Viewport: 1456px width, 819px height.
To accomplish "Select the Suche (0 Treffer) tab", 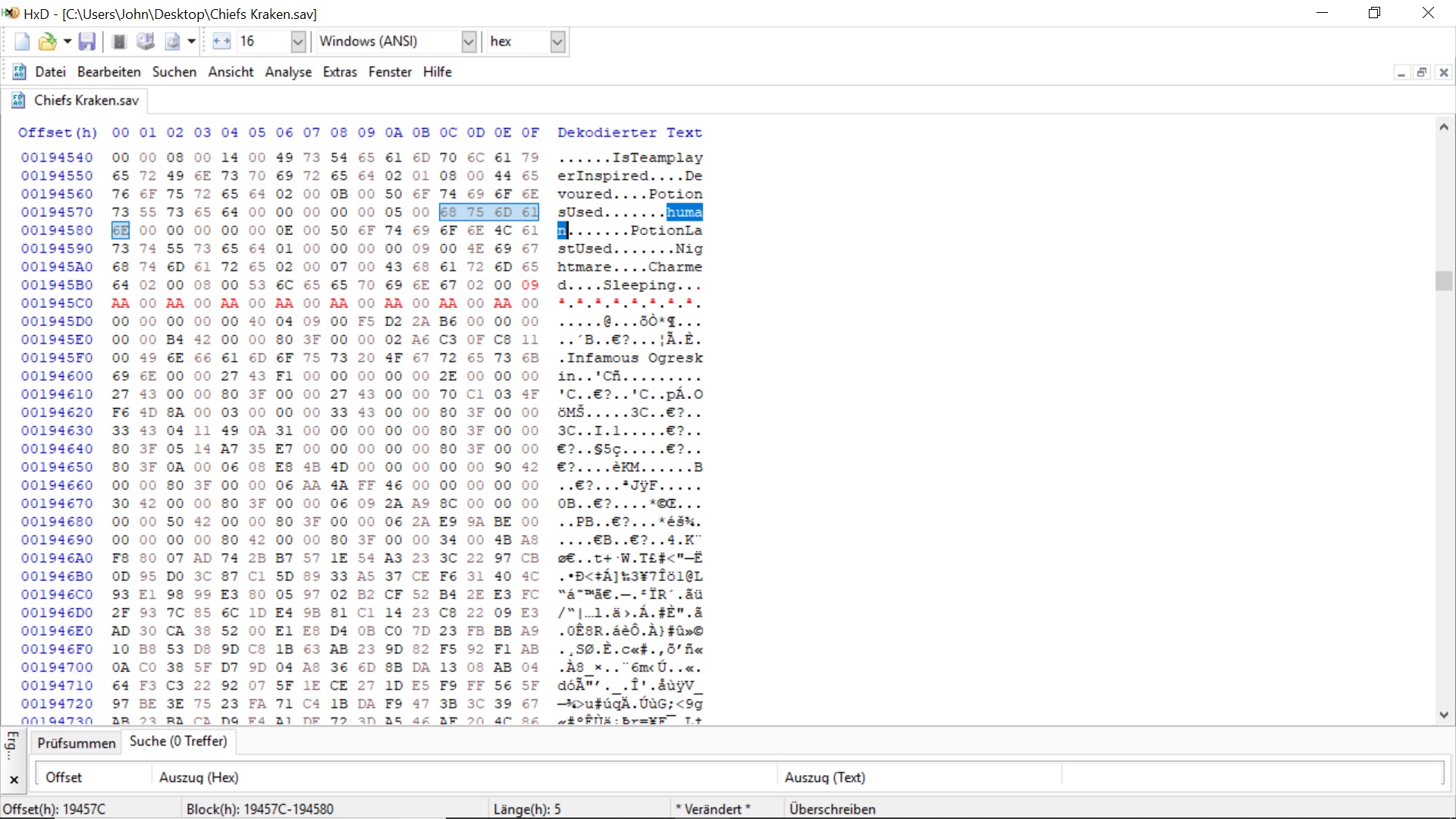I will (178, 741).
